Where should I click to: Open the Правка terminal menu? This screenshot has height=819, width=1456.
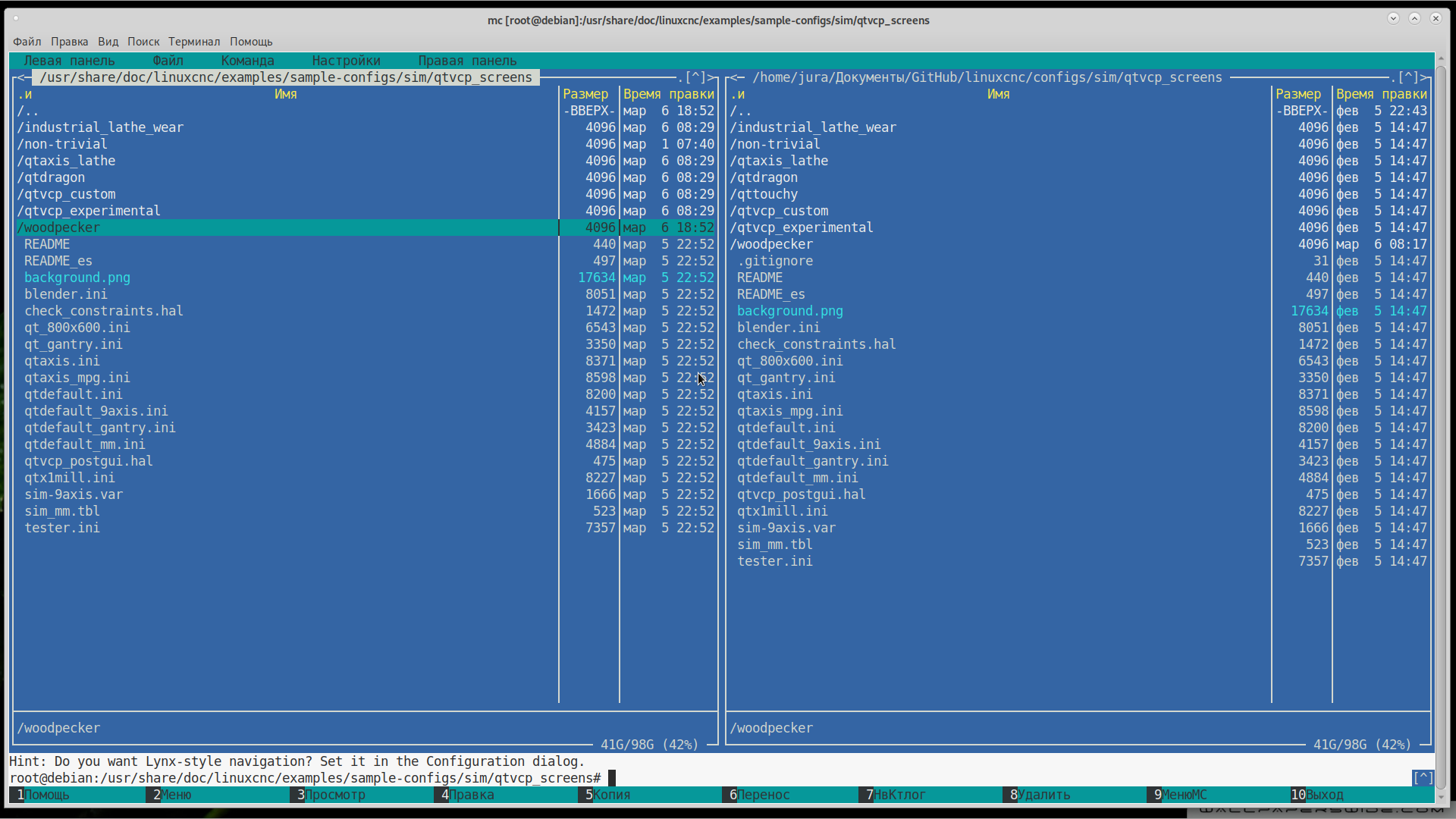click(69, 42)
